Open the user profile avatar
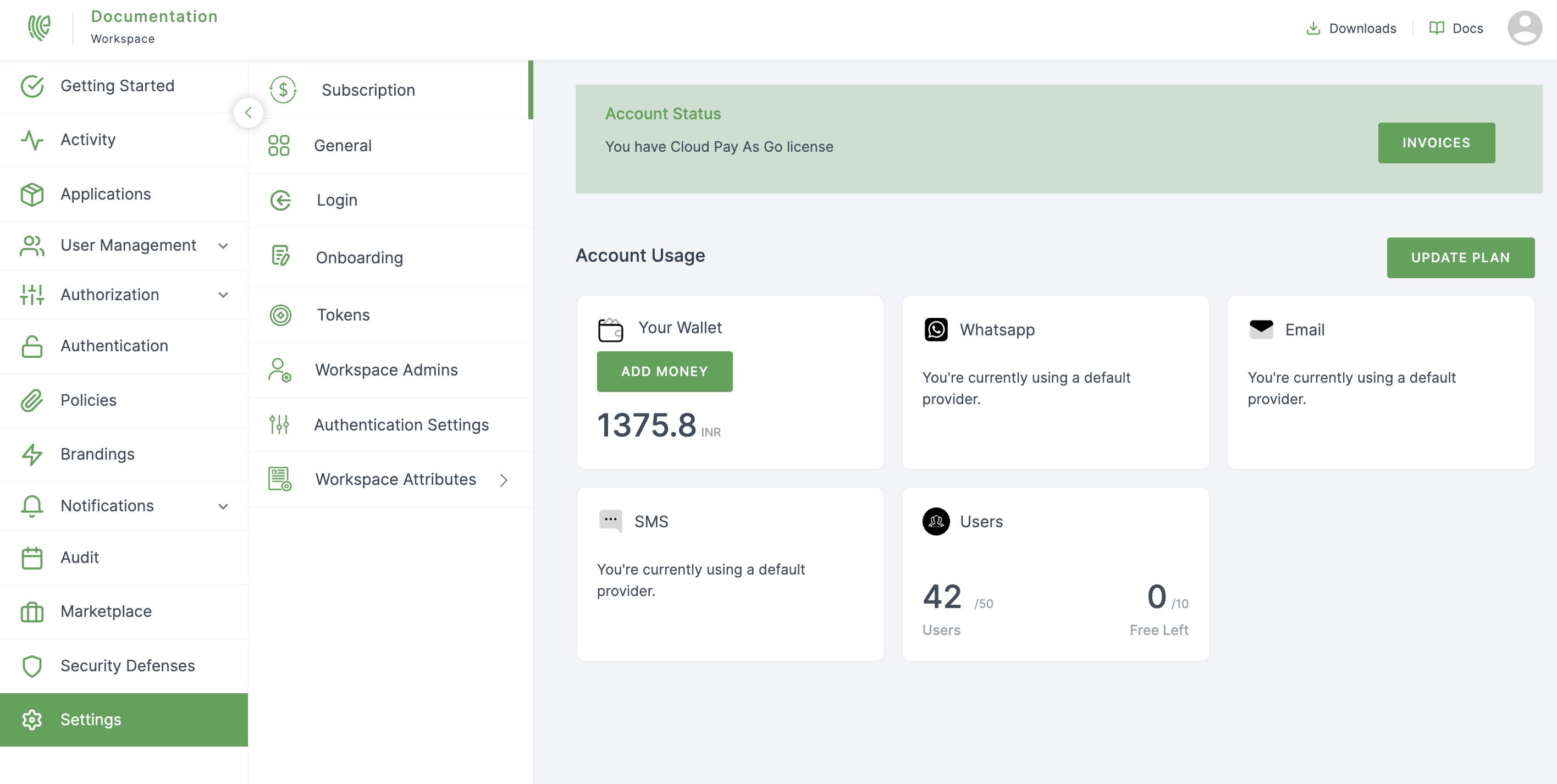 (1525, 28)
